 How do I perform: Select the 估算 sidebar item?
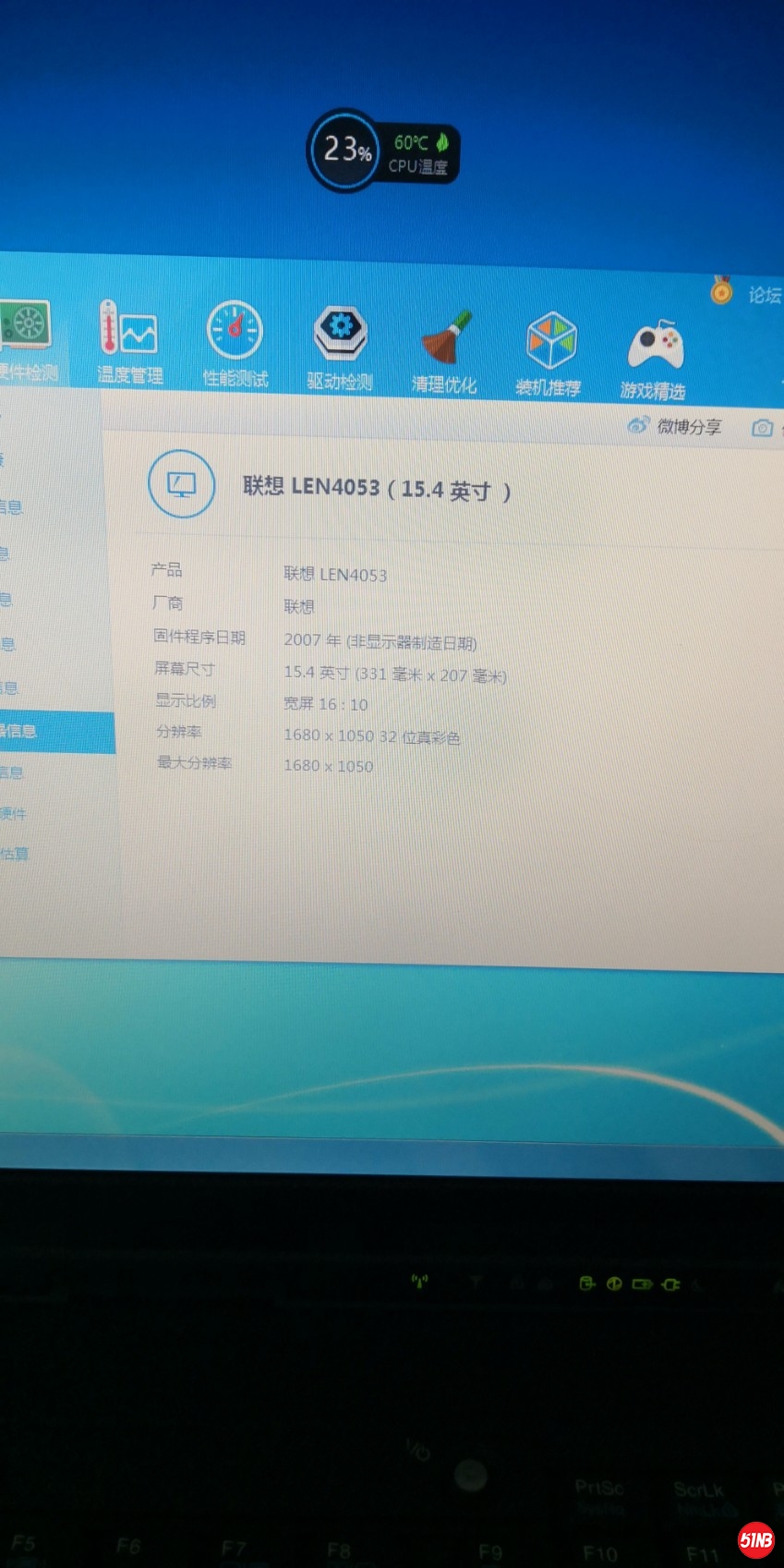(x=14, y=854)
